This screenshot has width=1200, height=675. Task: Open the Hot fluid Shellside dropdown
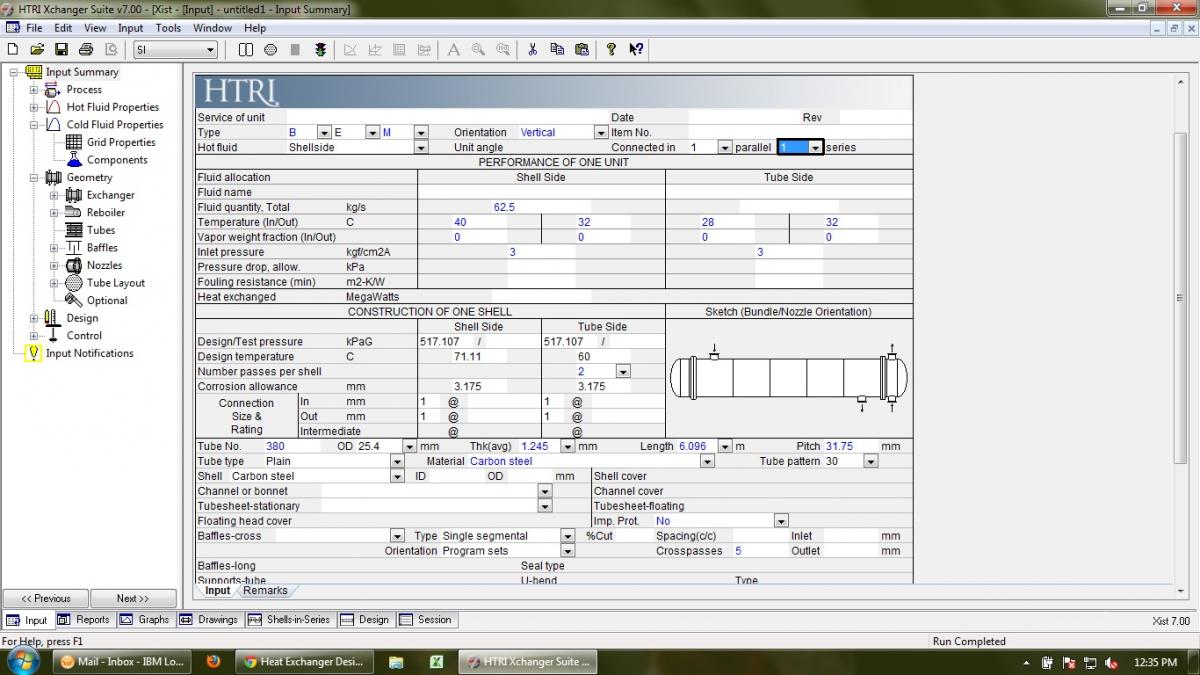421,147
